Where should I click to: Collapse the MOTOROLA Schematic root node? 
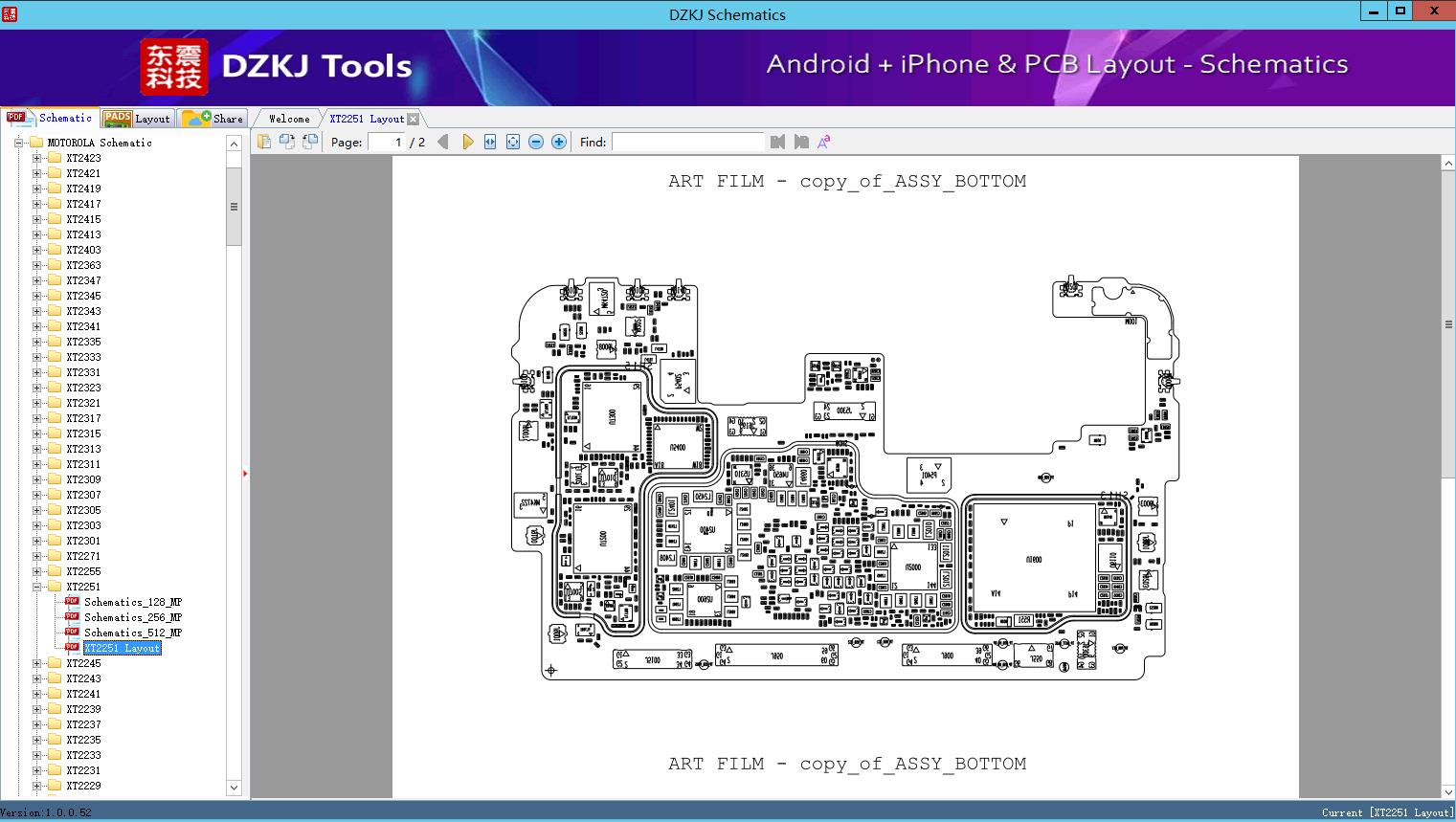[18, 143]
